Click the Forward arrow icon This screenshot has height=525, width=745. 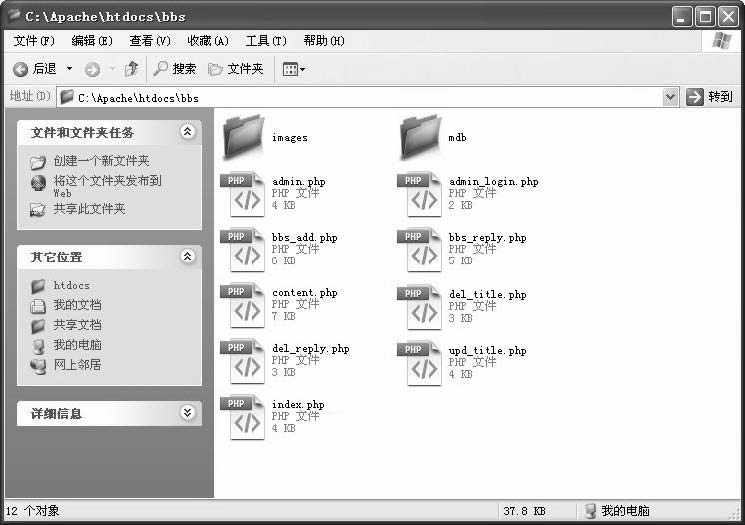pos(92,69)
